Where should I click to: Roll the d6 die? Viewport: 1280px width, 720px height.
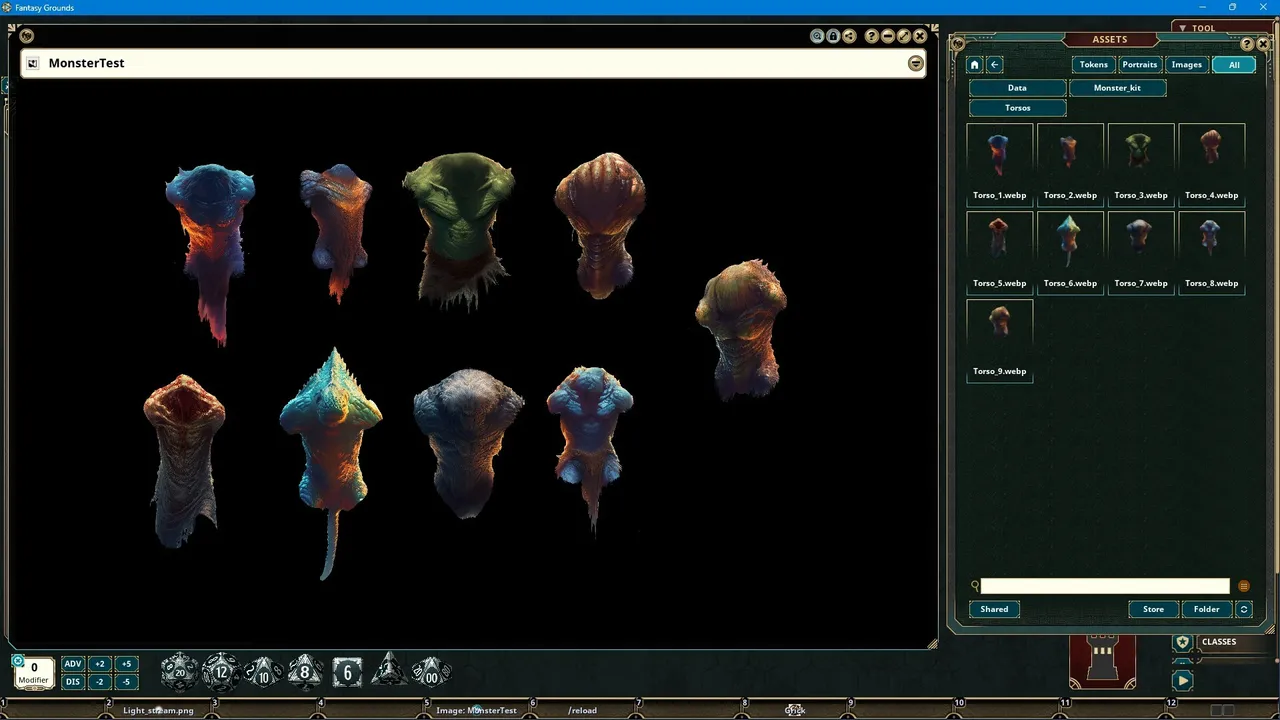[x=347, y=671]
